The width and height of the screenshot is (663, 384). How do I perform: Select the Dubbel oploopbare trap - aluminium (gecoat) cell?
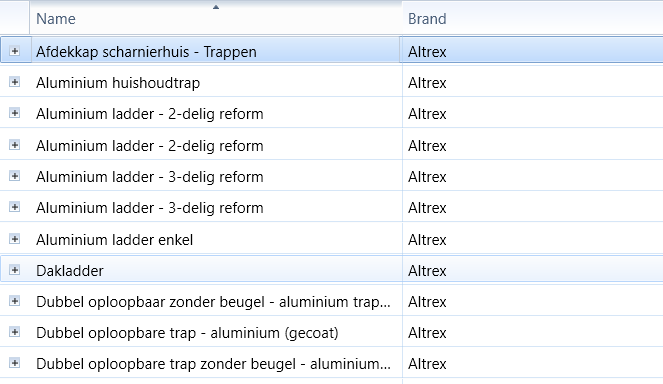tap(216, 332)
